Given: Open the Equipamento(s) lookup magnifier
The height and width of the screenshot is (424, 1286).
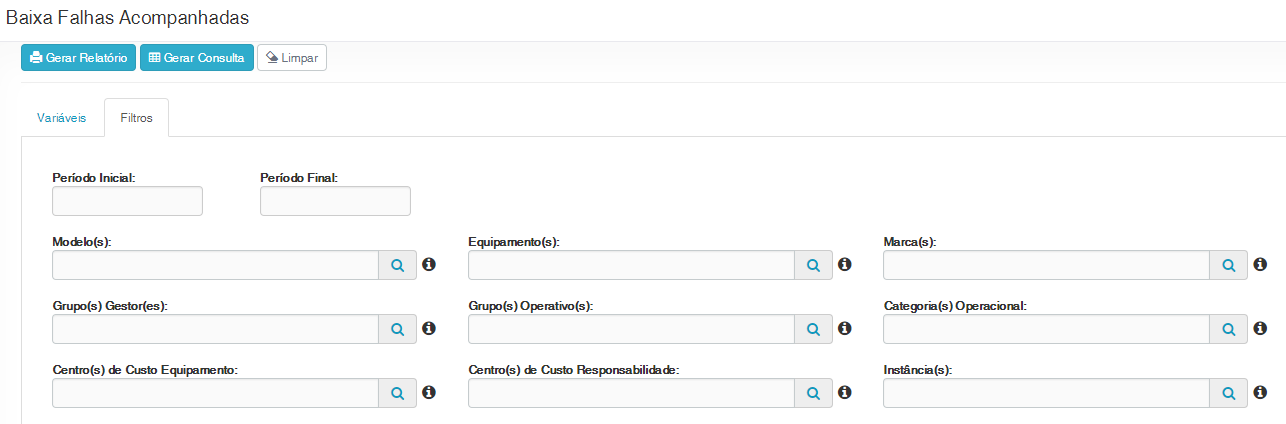Looking at the screenshot, I should [813, 265].
